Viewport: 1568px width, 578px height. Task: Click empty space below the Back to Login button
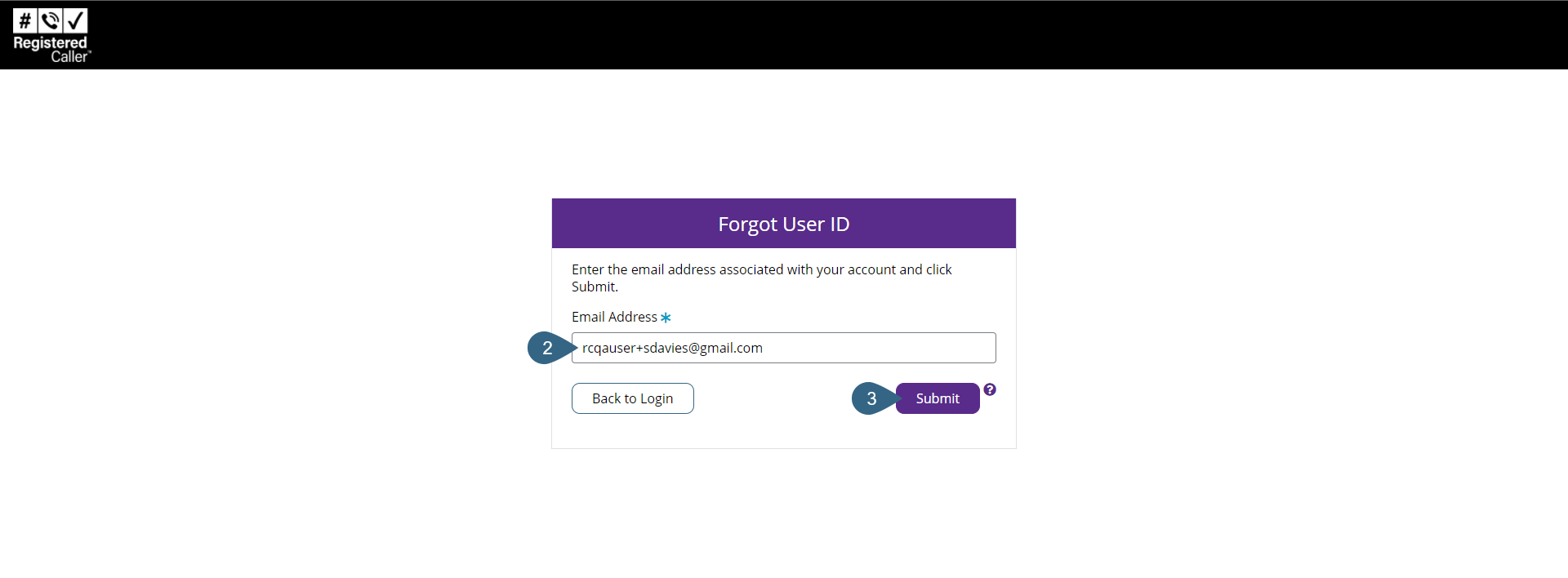[633, 432]
